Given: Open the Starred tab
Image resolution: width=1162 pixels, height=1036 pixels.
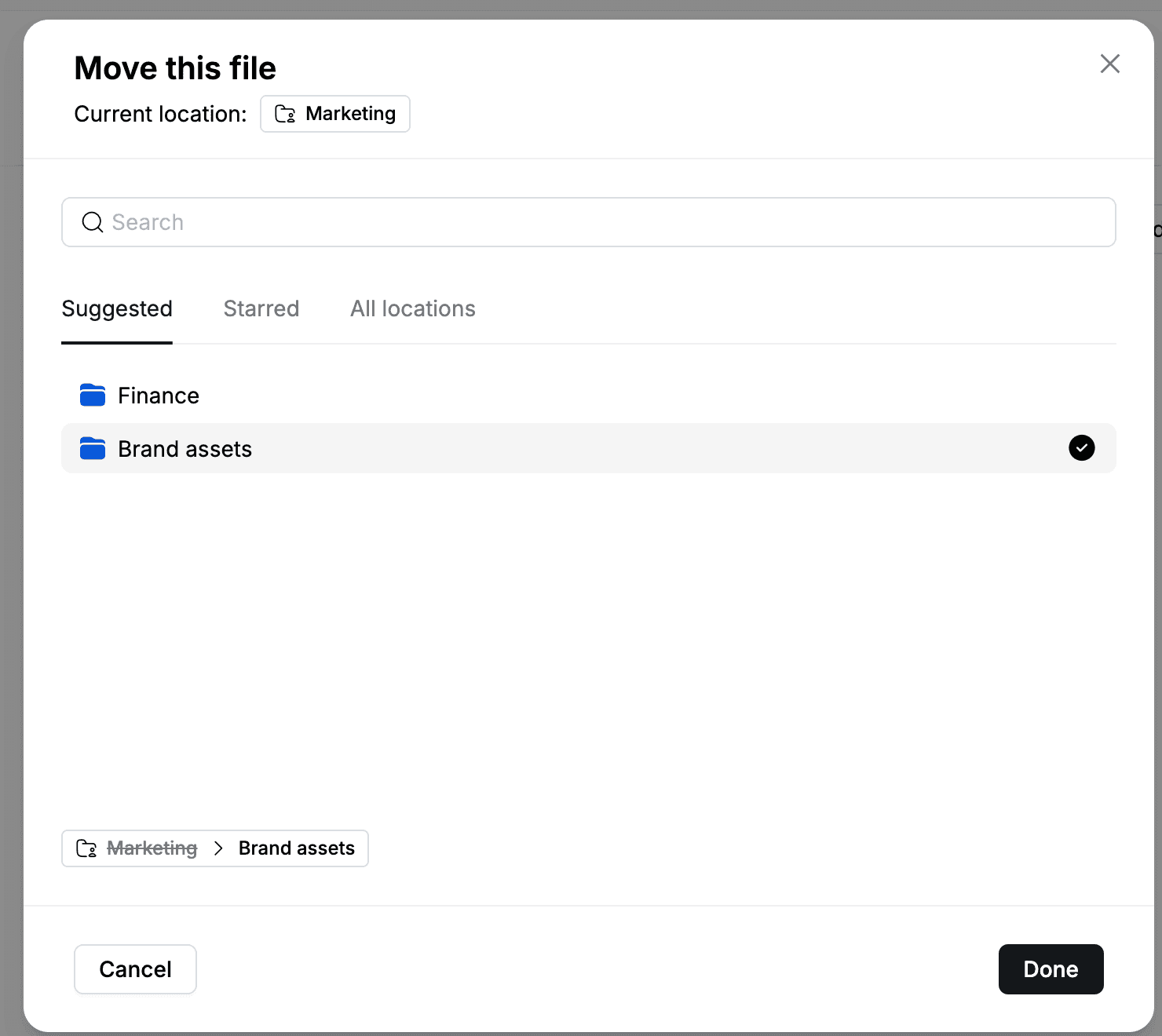Looking at the screenshot, I should click(x=261, y=308).
